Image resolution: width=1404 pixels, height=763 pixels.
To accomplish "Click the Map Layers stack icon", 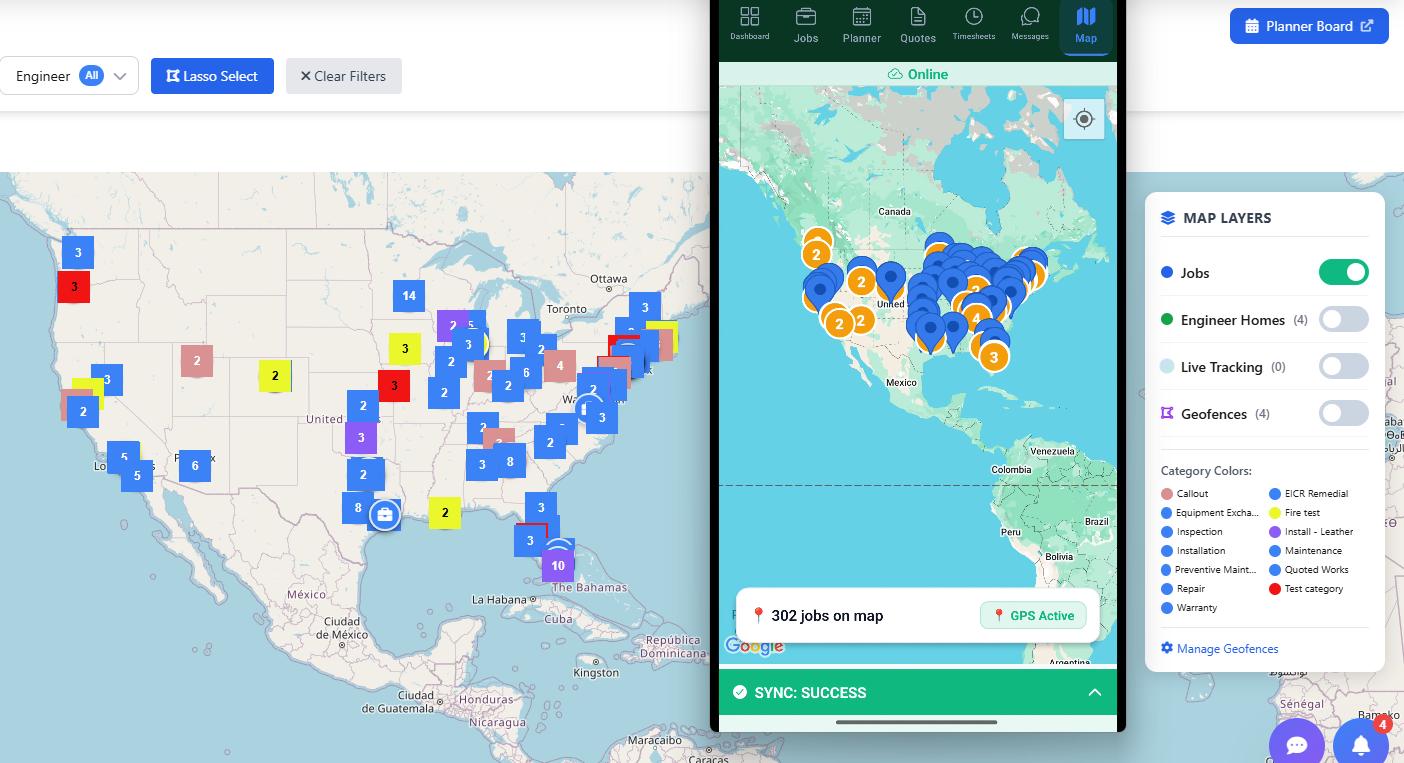I will (1168, 218).
